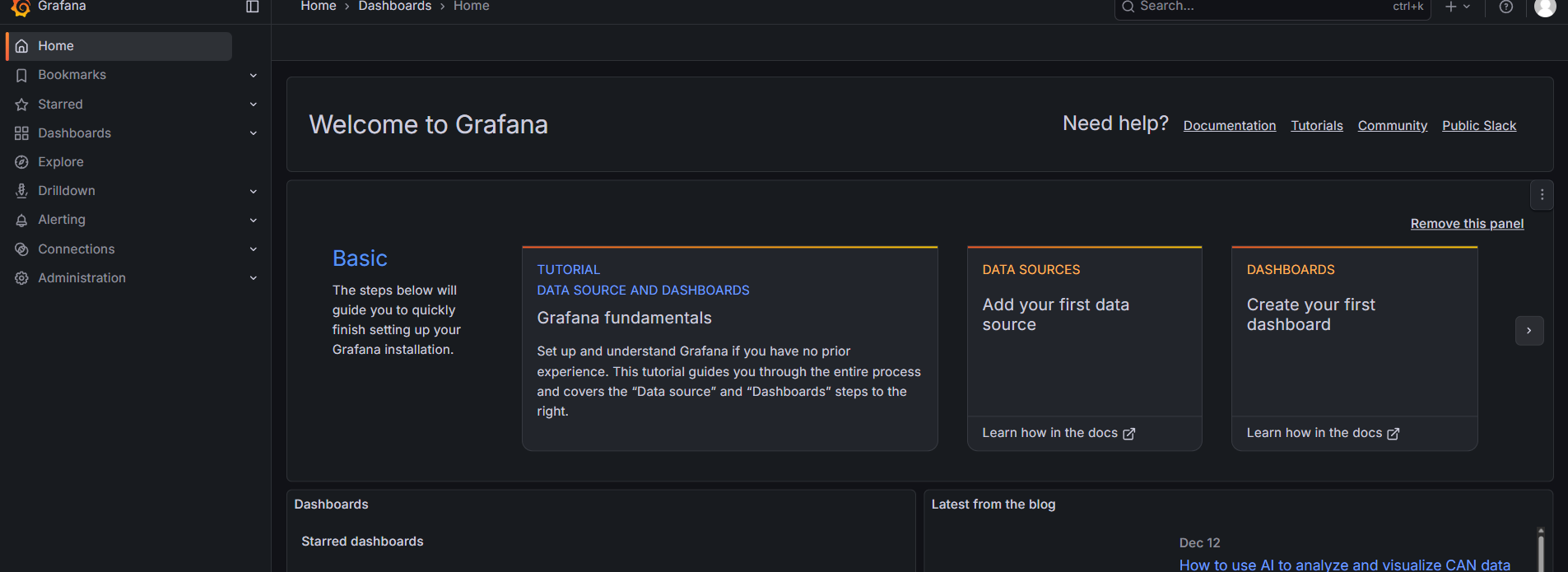Click the Administration gear icon
This screenshot has width=1568, height=572.
click(22, 278)
